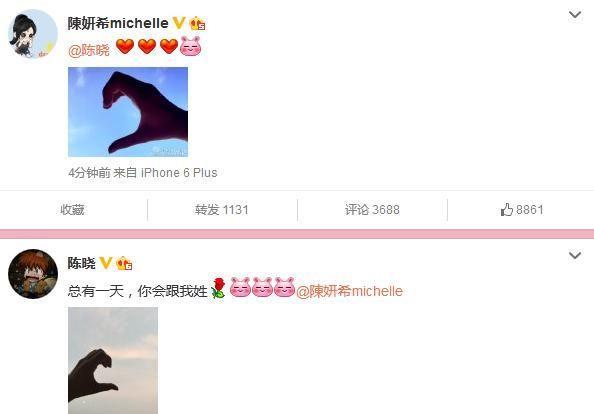Open 陳妍希michelle's profile avatar
The height and width of the screenshot is (414, 594).
click(x=33, y=34)
